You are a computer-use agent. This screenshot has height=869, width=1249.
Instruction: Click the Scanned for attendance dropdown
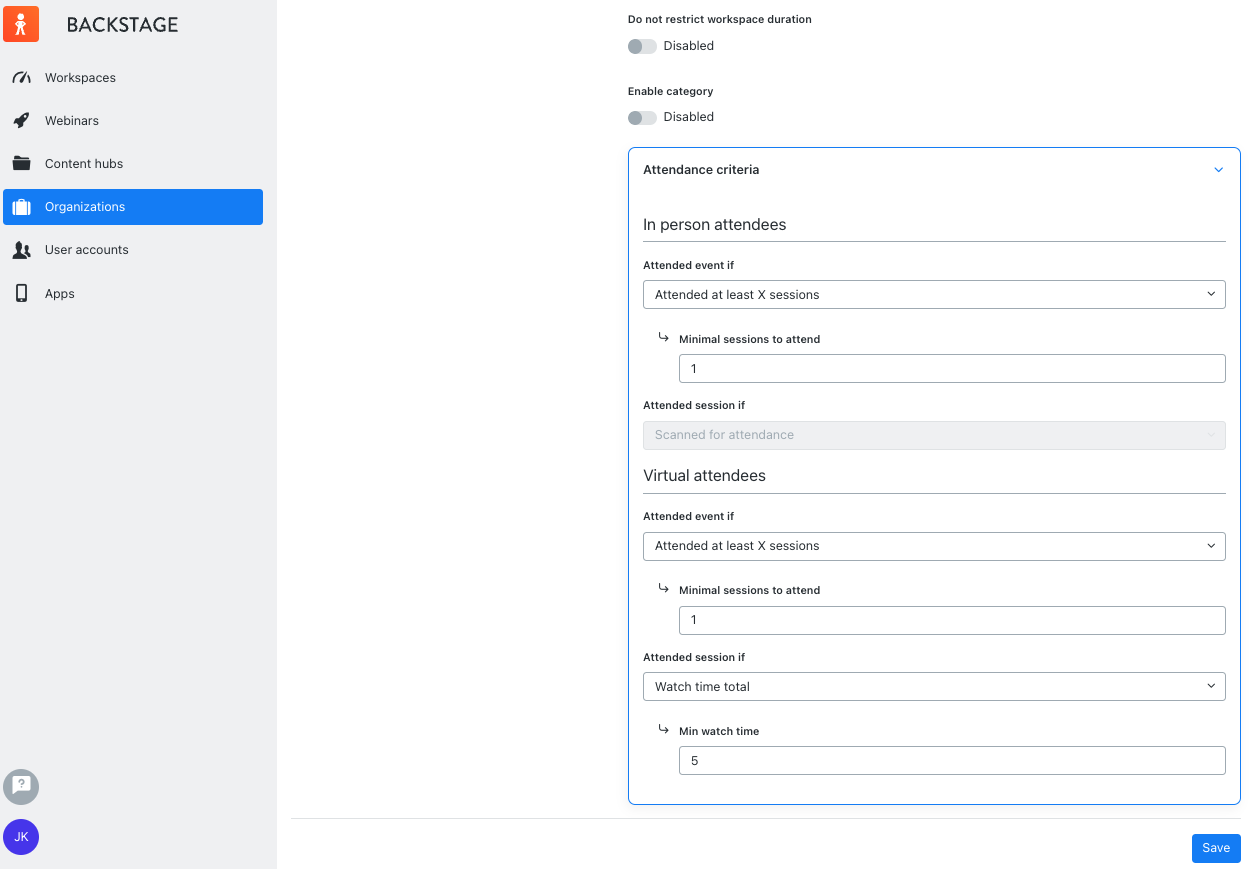click(934, 435)
